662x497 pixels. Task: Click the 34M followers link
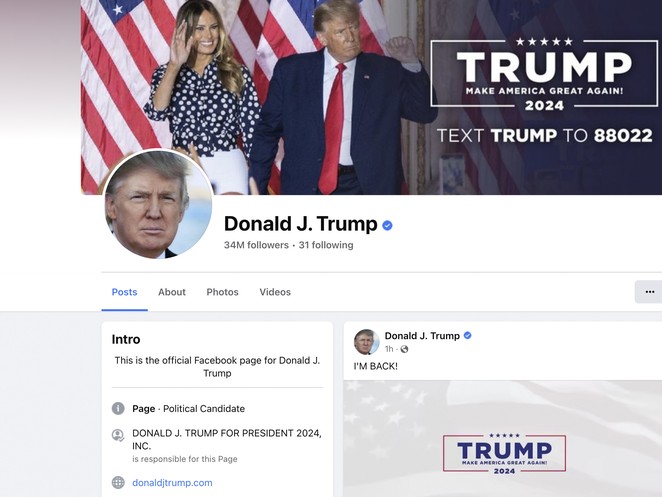tap(256, 245)
